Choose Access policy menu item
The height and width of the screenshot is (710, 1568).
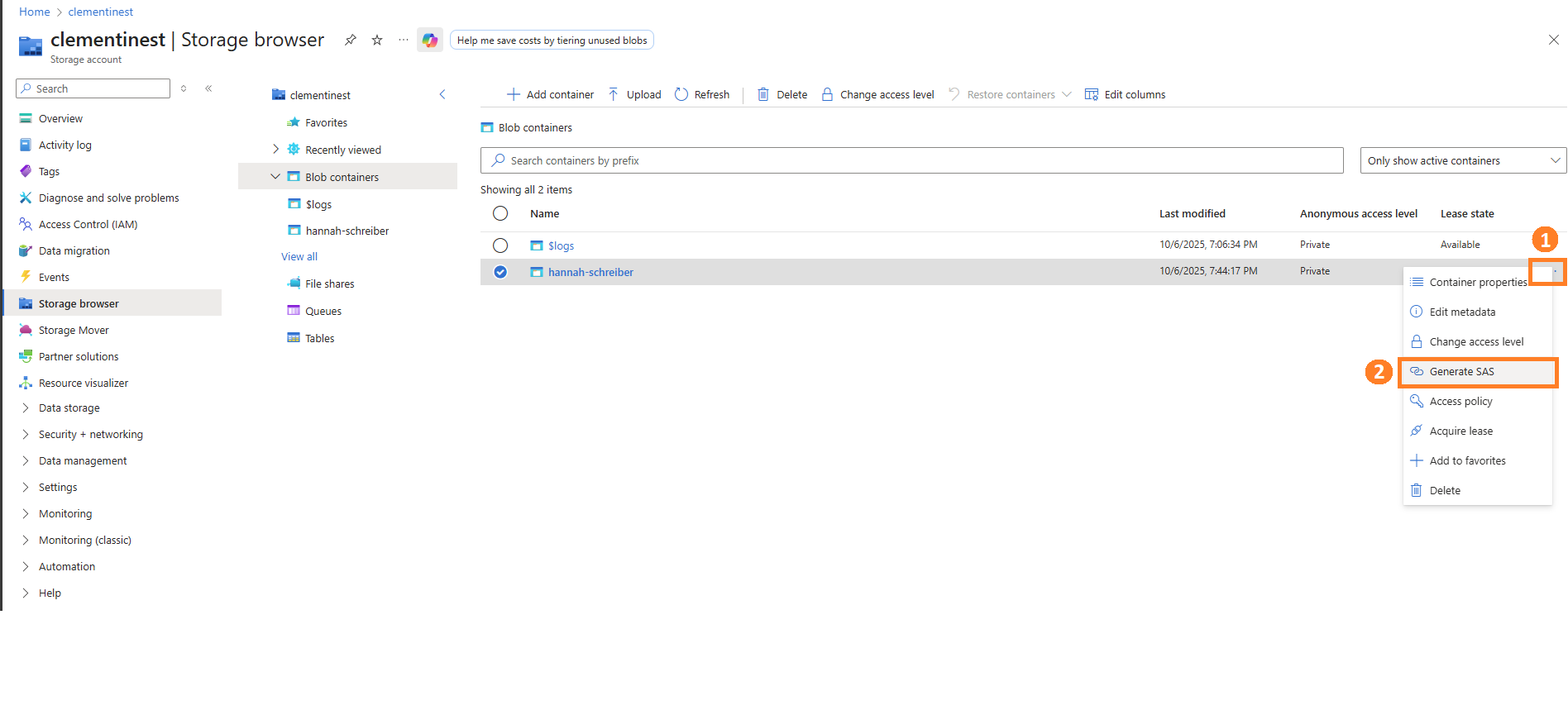1478,401
